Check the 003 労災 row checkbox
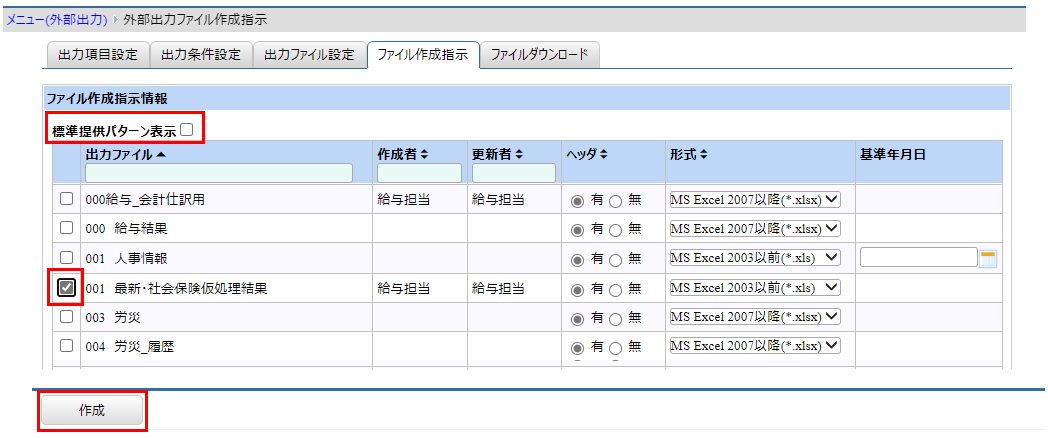Viewport: 1048px width, 438px height. pyautogui.click(x=66, y=317)
